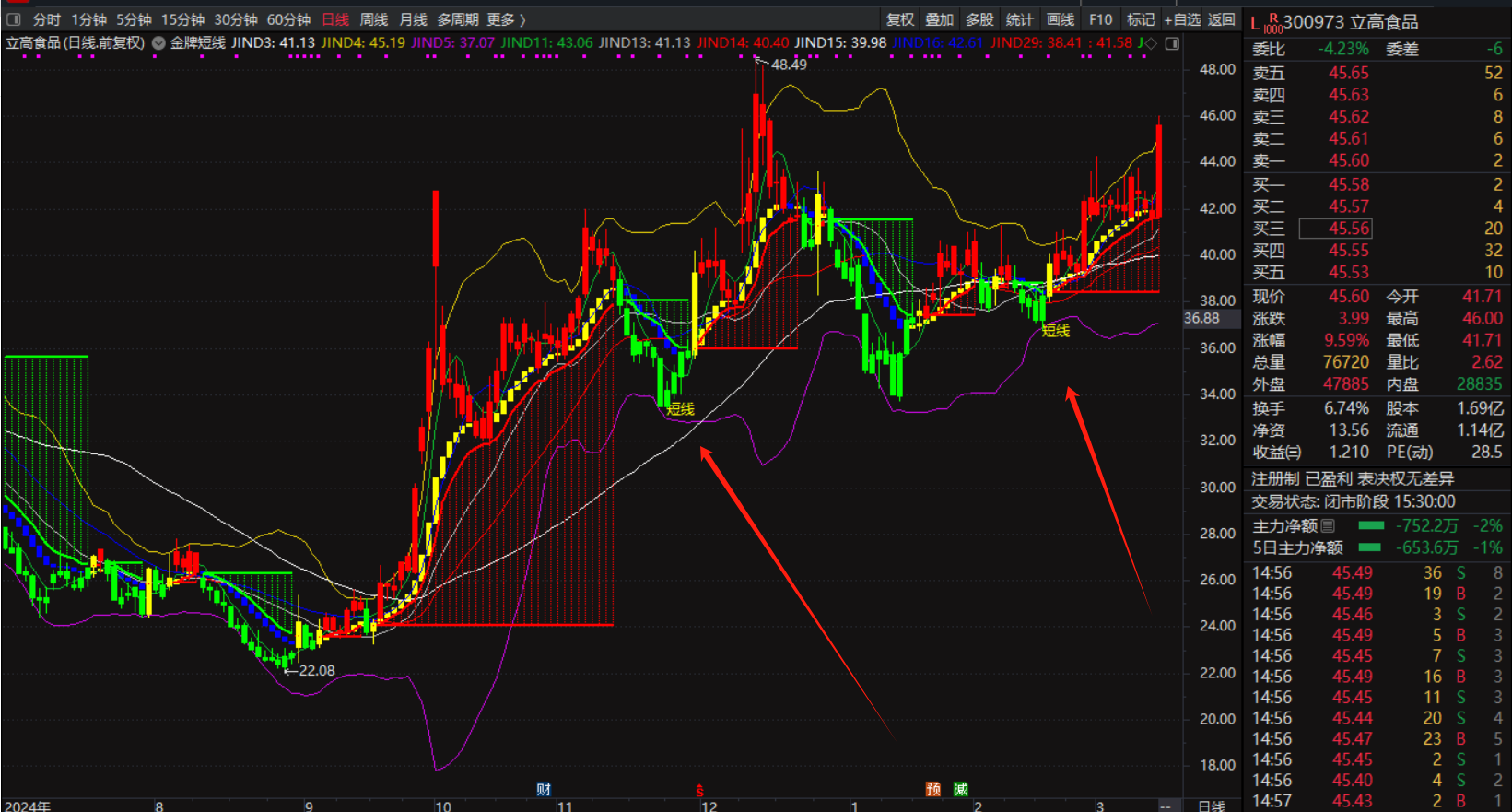Viewport: 1512px width, 812px height.
Task: Toggle the right panel icon on indicator bar
Action: click(1172, 43)
